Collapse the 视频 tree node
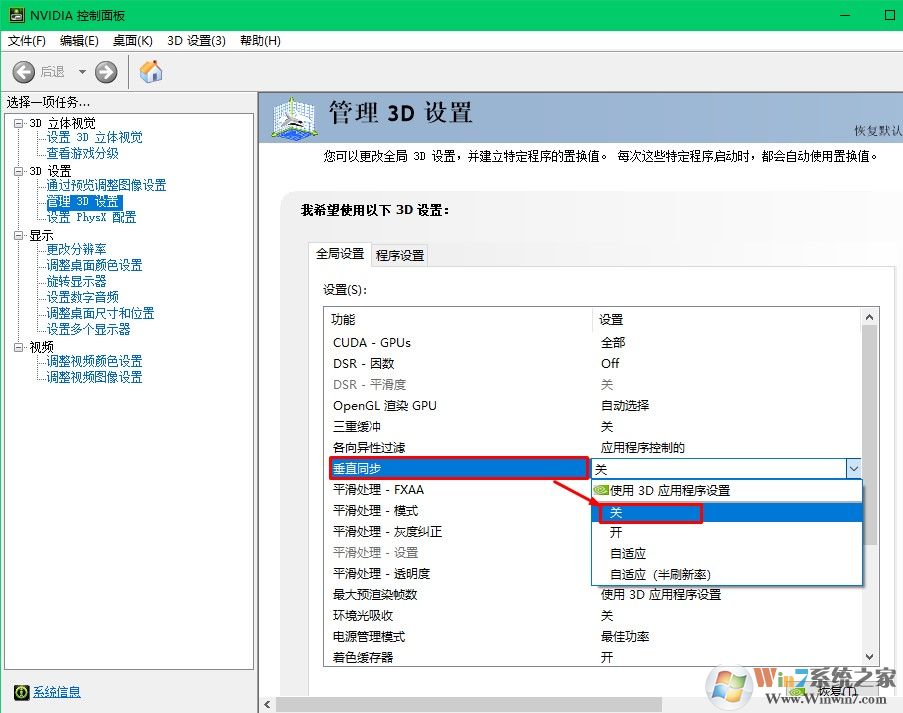 click(19, 347)
